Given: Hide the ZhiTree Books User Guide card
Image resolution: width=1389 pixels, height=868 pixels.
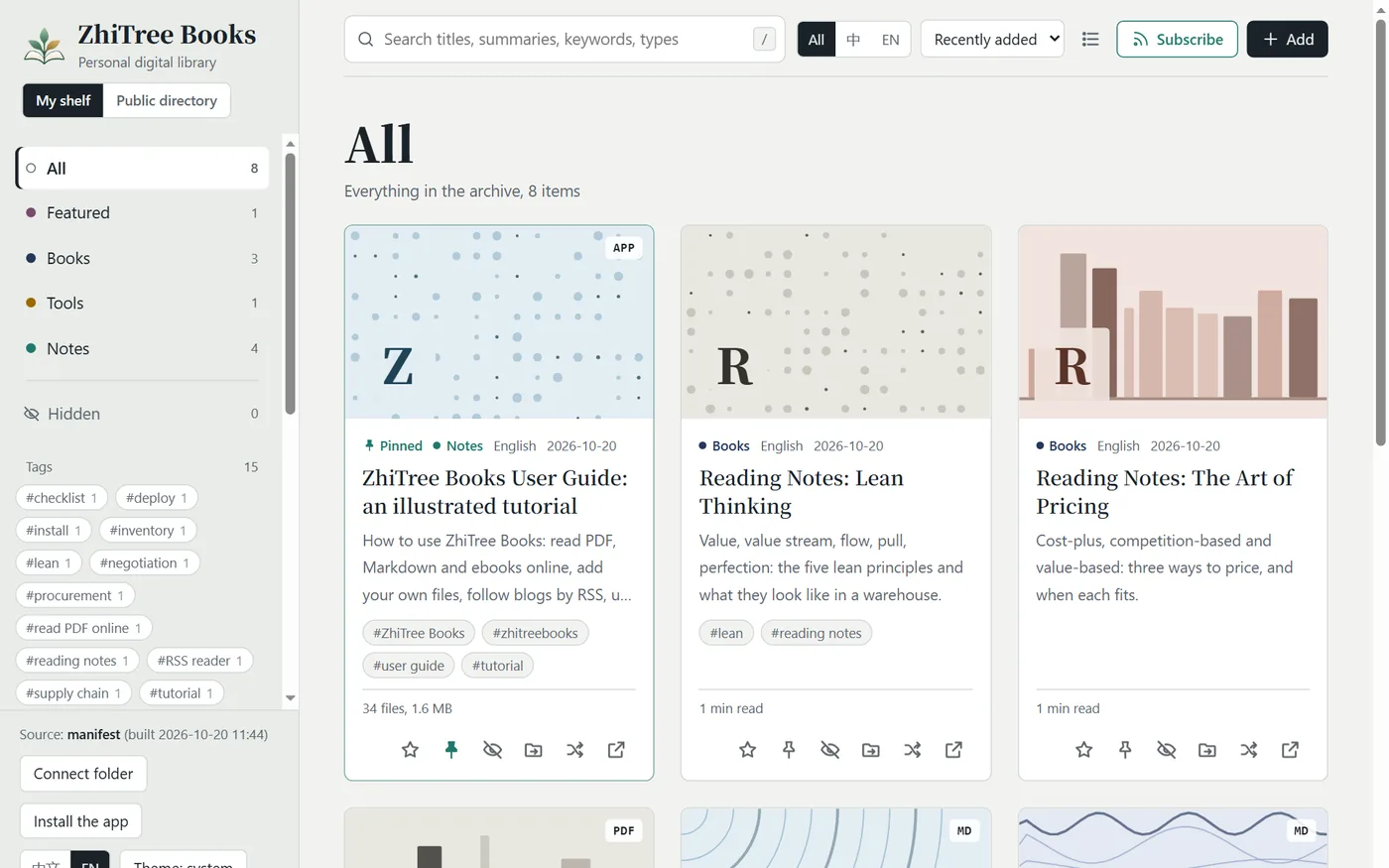Looking at the screenshot, I should (492, 750).
